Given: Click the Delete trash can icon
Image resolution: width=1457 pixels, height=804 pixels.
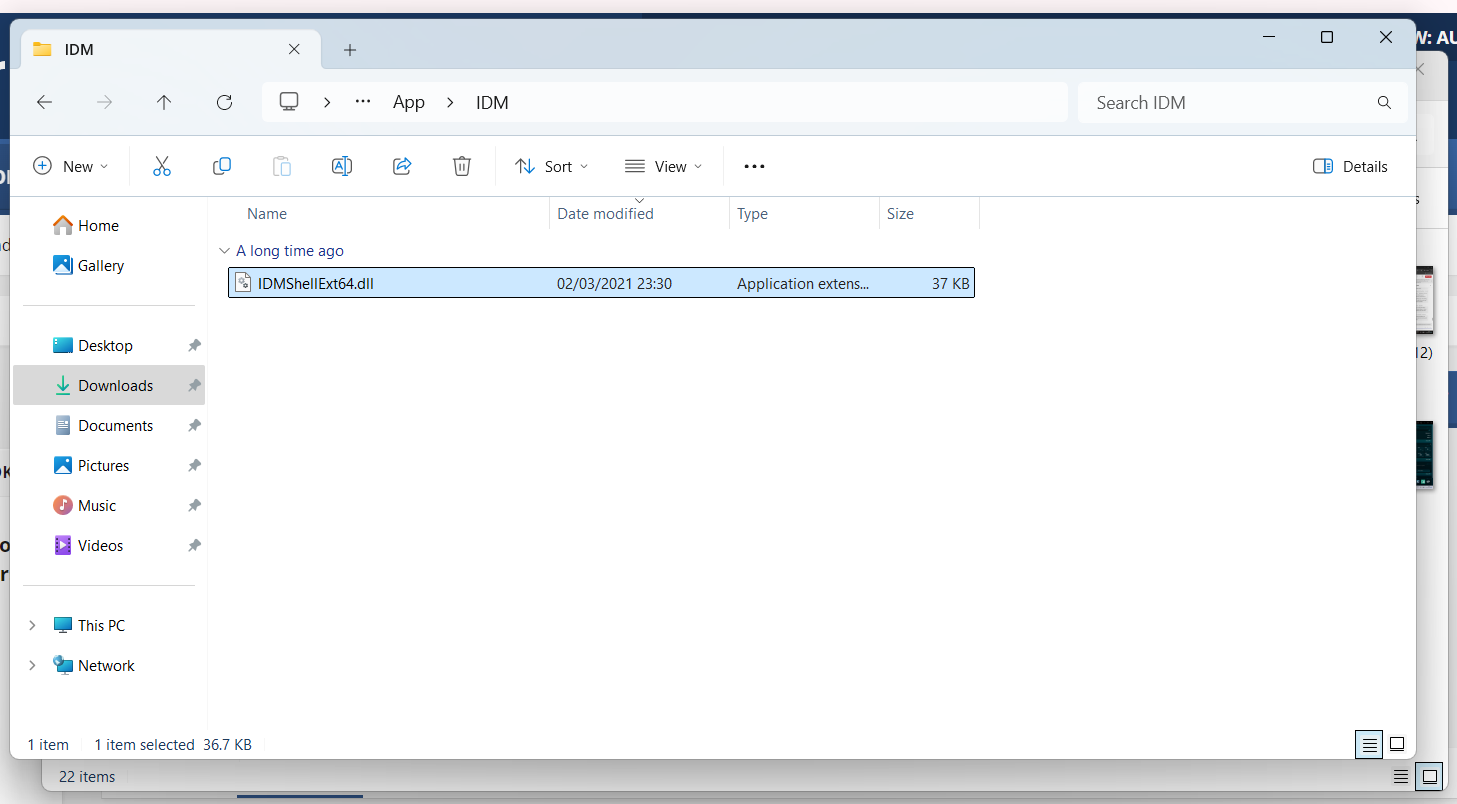Looking at the screenshot, I should click(462, 167).
